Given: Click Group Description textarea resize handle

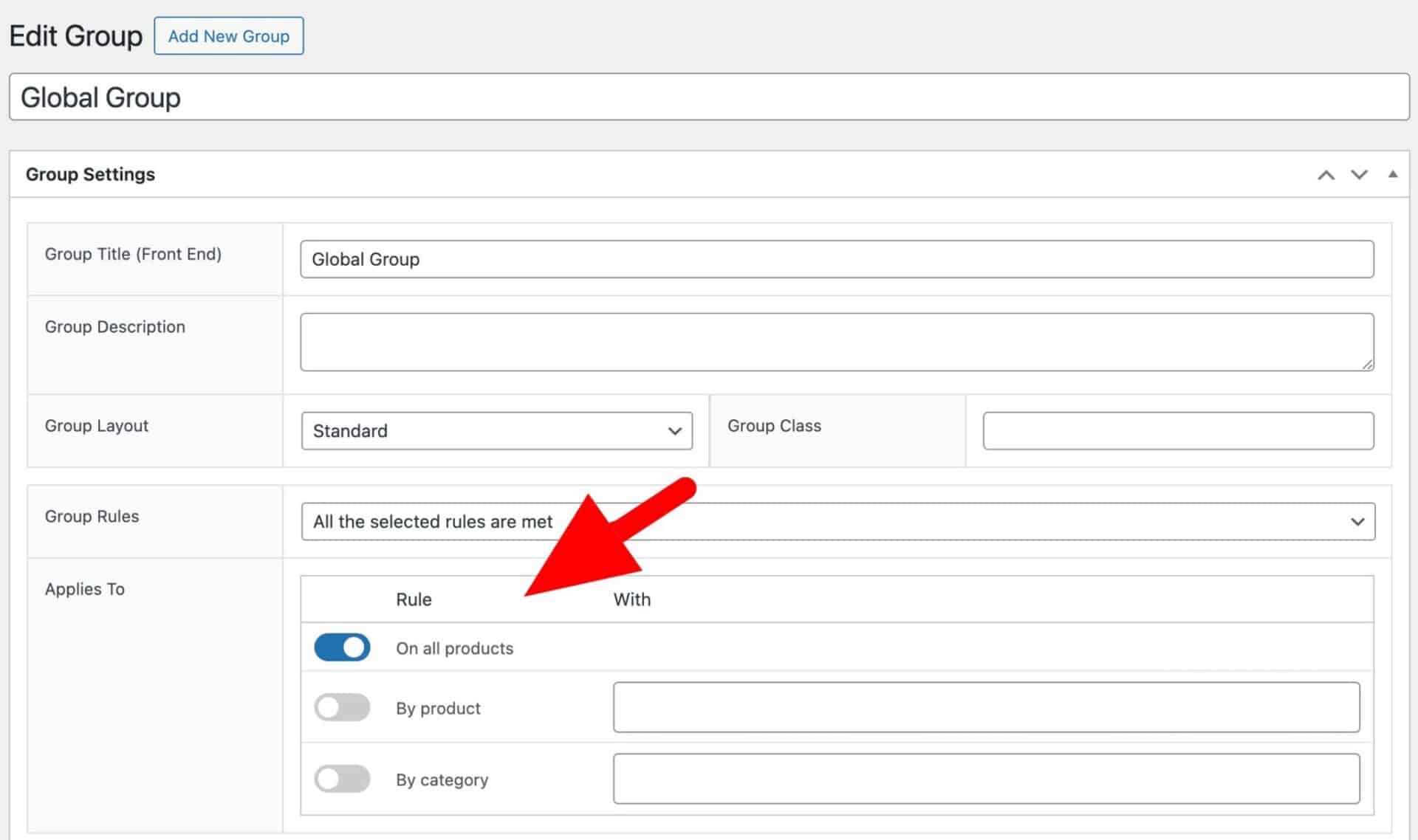Looking at the screenshot, I should pyautogui.click(x=1367, y=364).
